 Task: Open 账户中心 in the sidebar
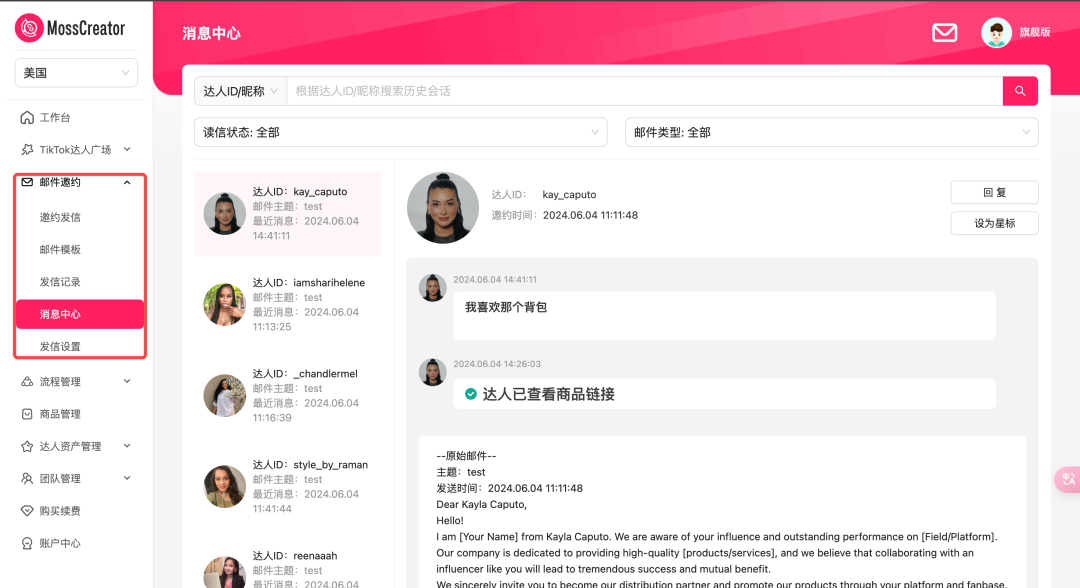point(60,544)
